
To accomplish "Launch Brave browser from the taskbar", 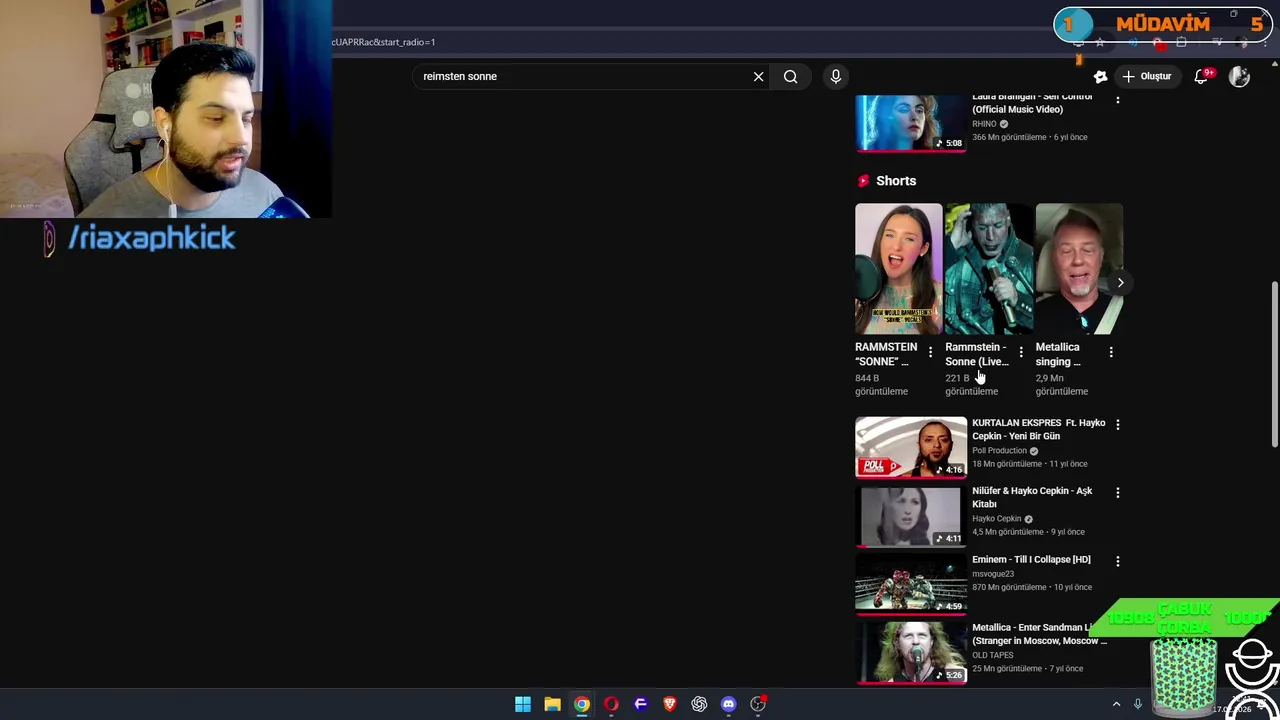I will pos(670,704).
